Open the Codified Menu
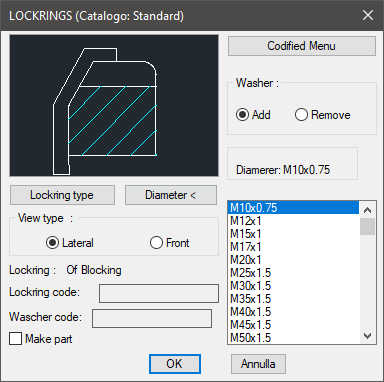 pyautogui.click(x=302, y=46)
